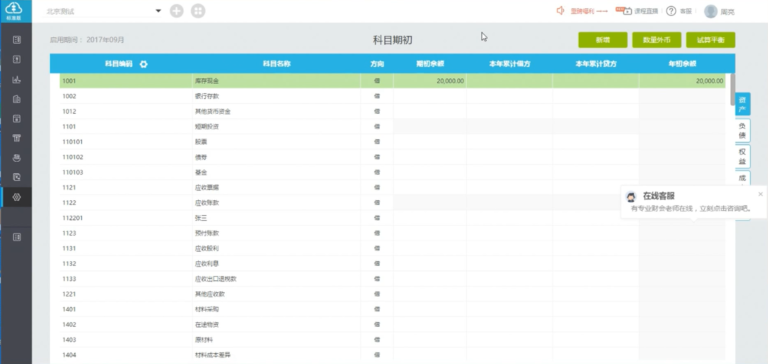Click the gray four-square grid circle icon
Image resolution: width=768 pixels, height=364 pixels.
tap(198, 11)
